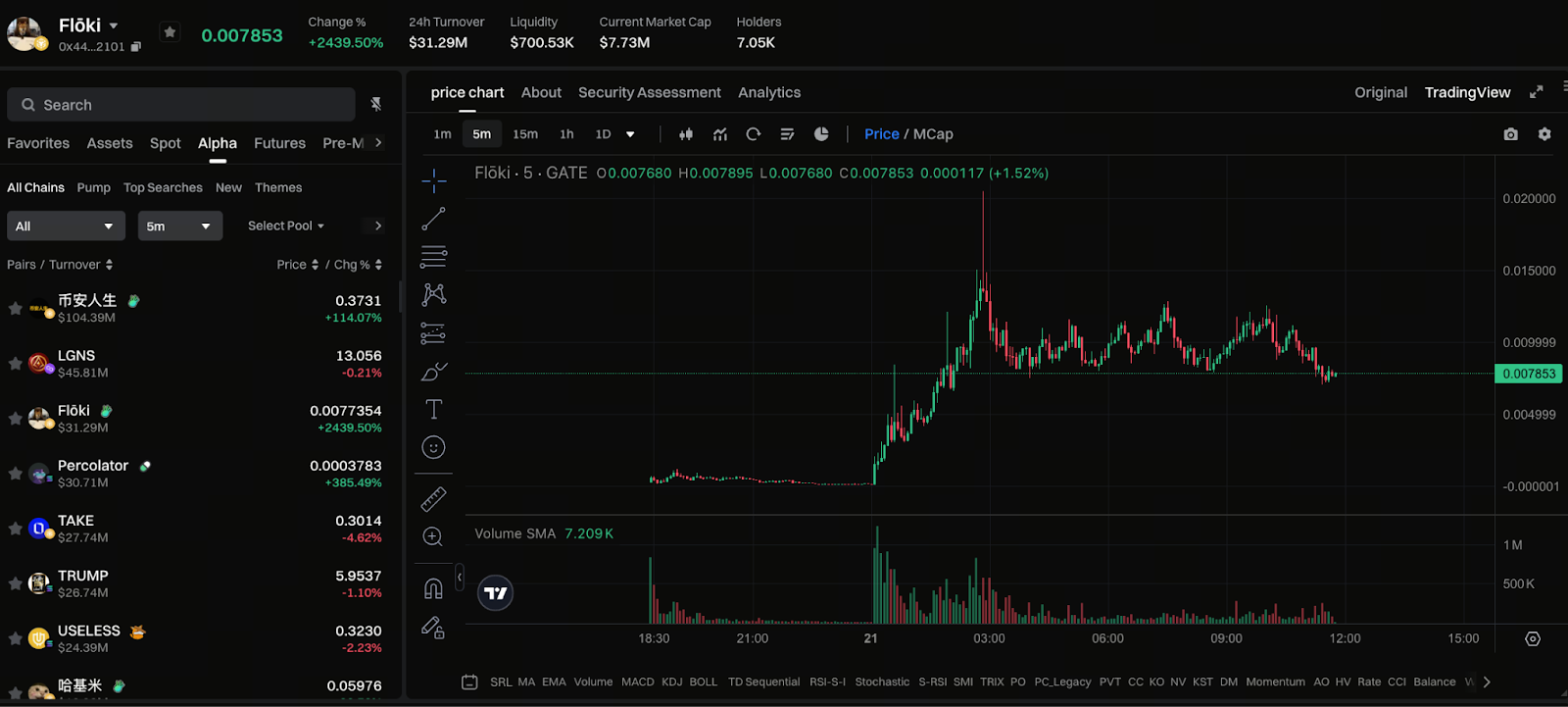
Task: Activate the zoom-in tool
Action: (433, 536)
